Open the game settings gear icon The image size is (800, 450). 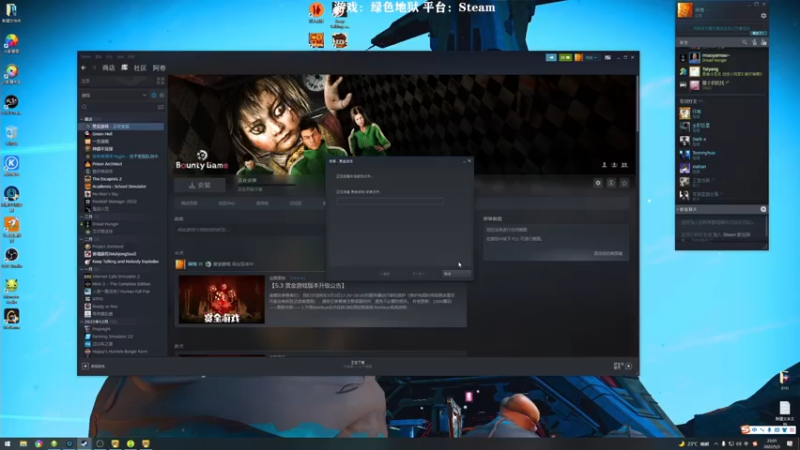click(x=598, y=183)
